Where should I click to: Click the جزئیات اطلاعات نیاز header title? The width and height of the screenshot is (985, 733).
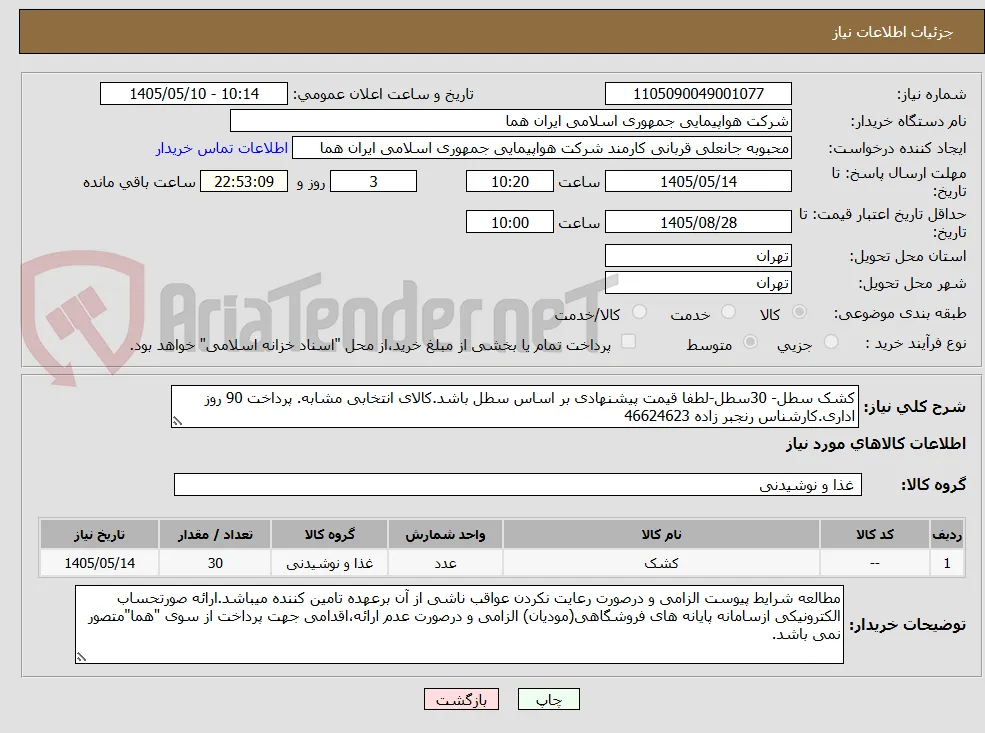893,32
